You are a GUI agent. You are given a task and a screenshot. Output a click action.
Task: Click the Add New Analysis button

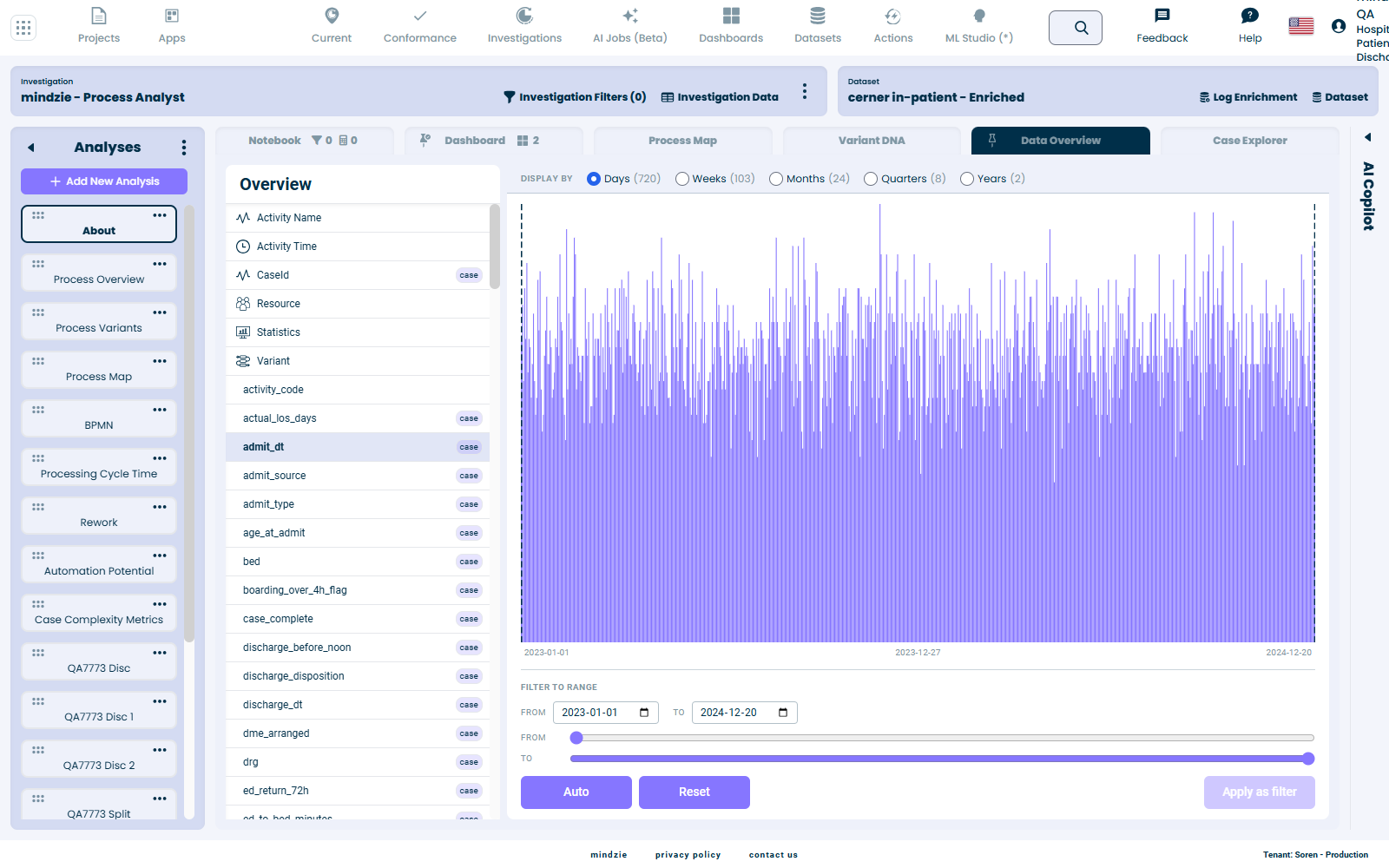tap(104, 181)
